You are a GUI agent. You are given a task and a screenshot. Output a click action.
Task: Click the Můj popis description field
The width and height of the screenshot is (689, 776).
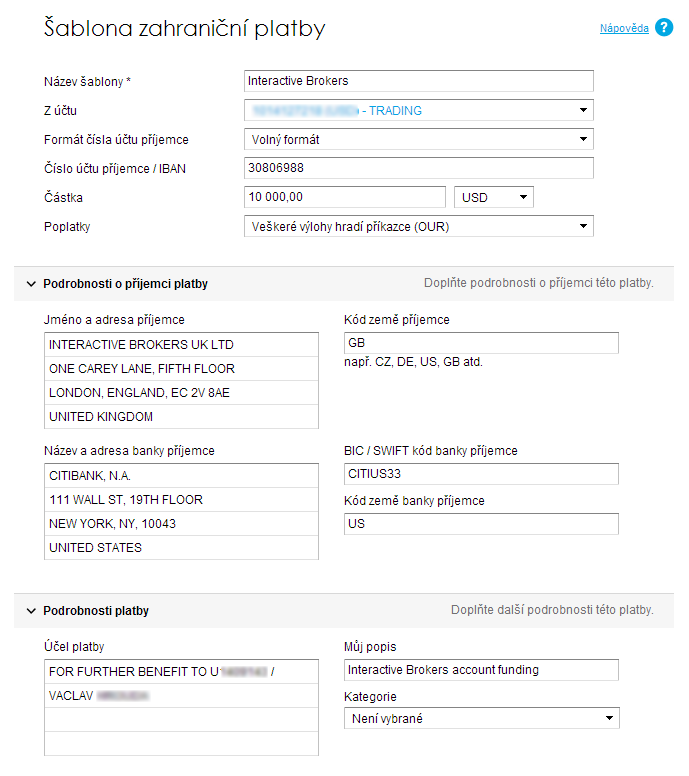click(480, 670)
